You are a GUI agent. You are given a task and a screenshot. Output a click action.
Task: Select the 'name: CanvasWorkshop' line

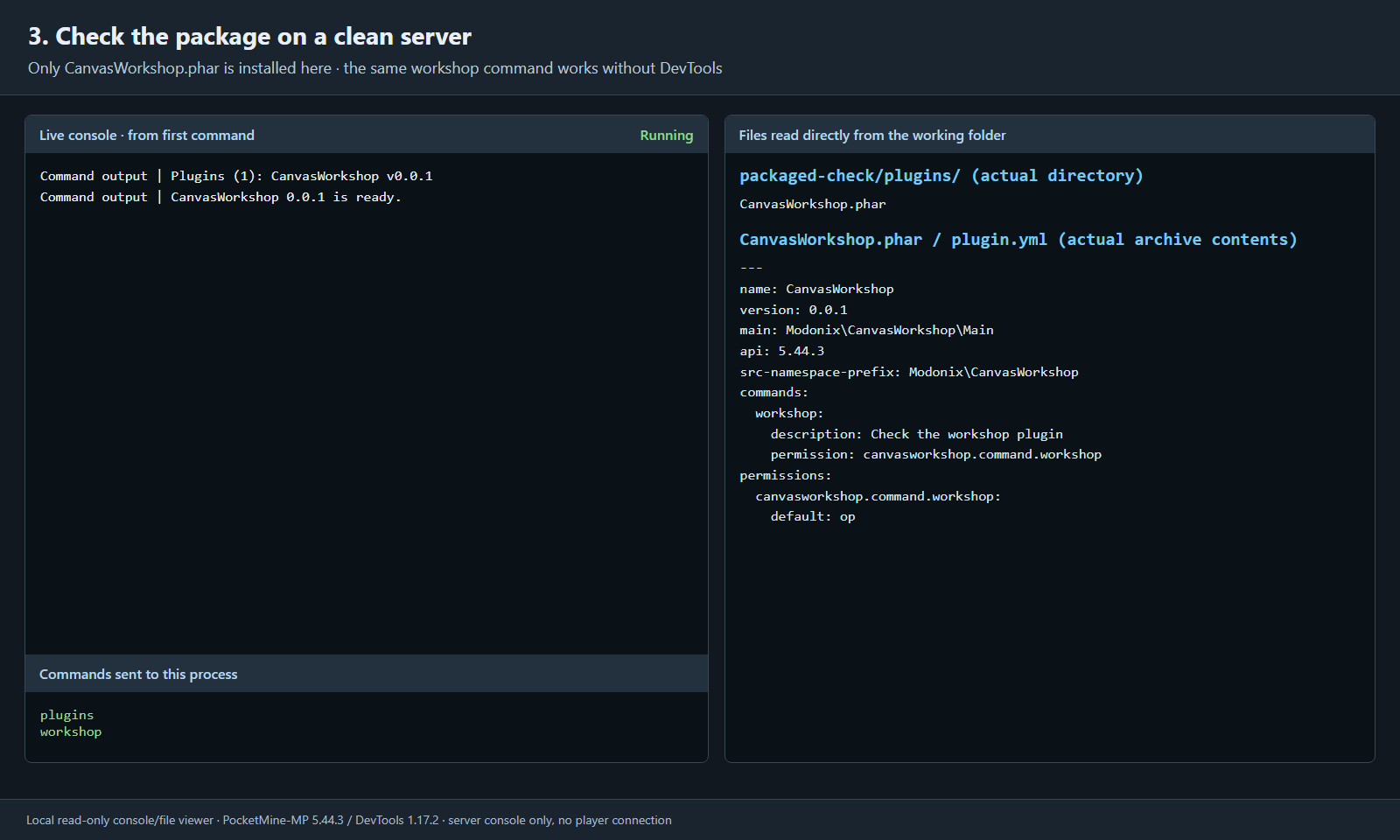[817, 289]
